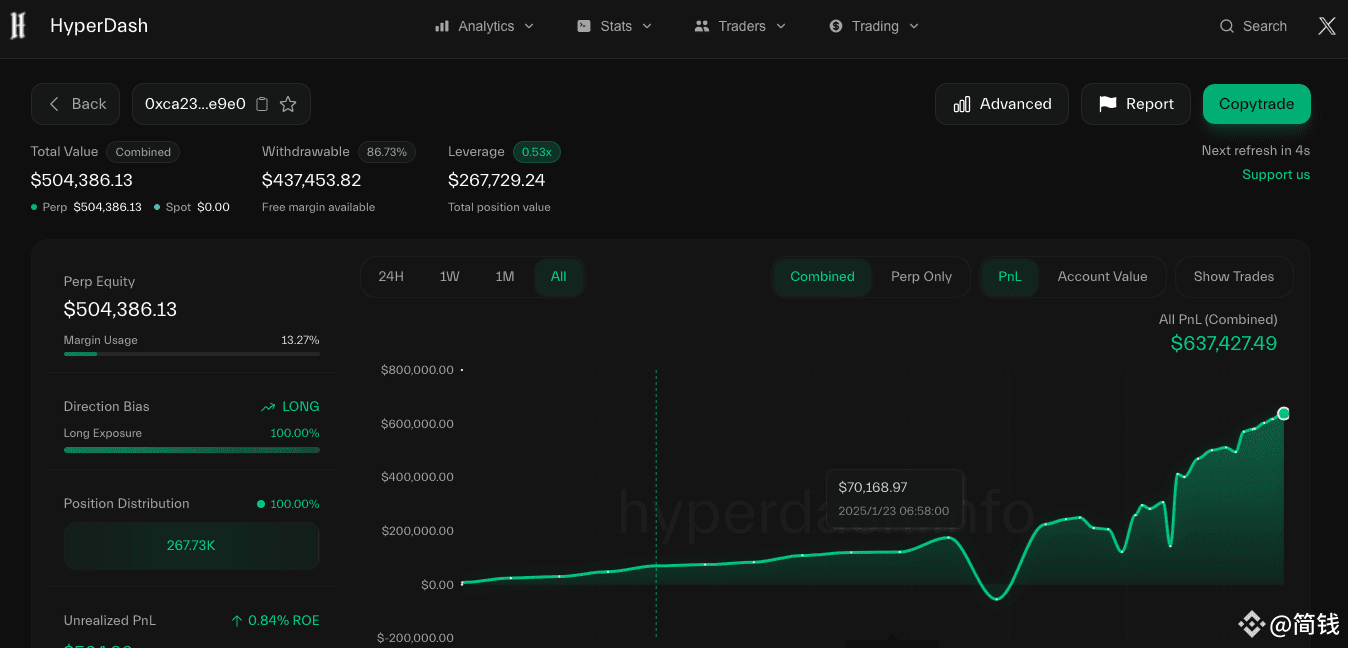The width and height of the screenshot is (1348, 648).
Task: Click the HyperDash logo icon
Action: click(x=18, y=26)
